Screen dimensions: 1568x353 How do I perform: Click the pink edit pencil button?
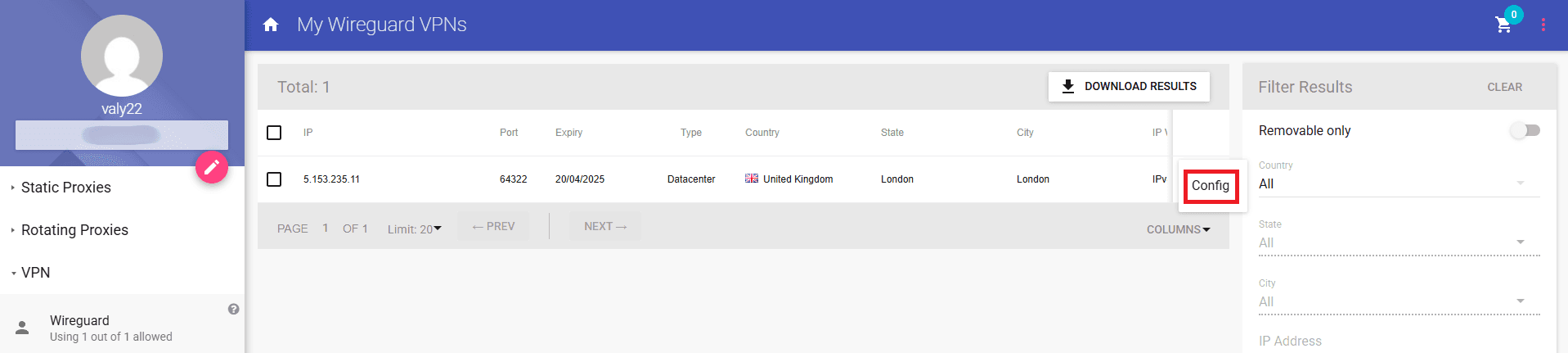click(212, 167)
